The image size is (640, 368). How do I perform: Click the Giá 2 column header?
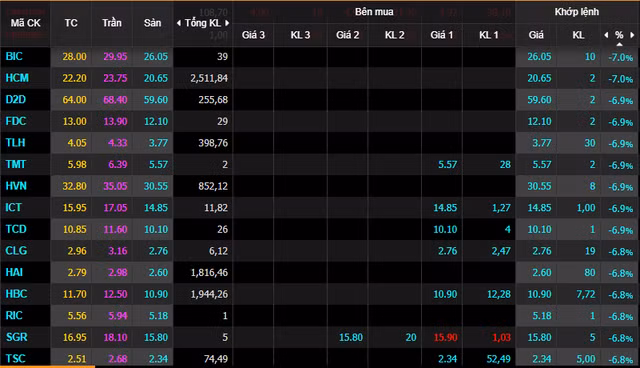pos(347,35)
